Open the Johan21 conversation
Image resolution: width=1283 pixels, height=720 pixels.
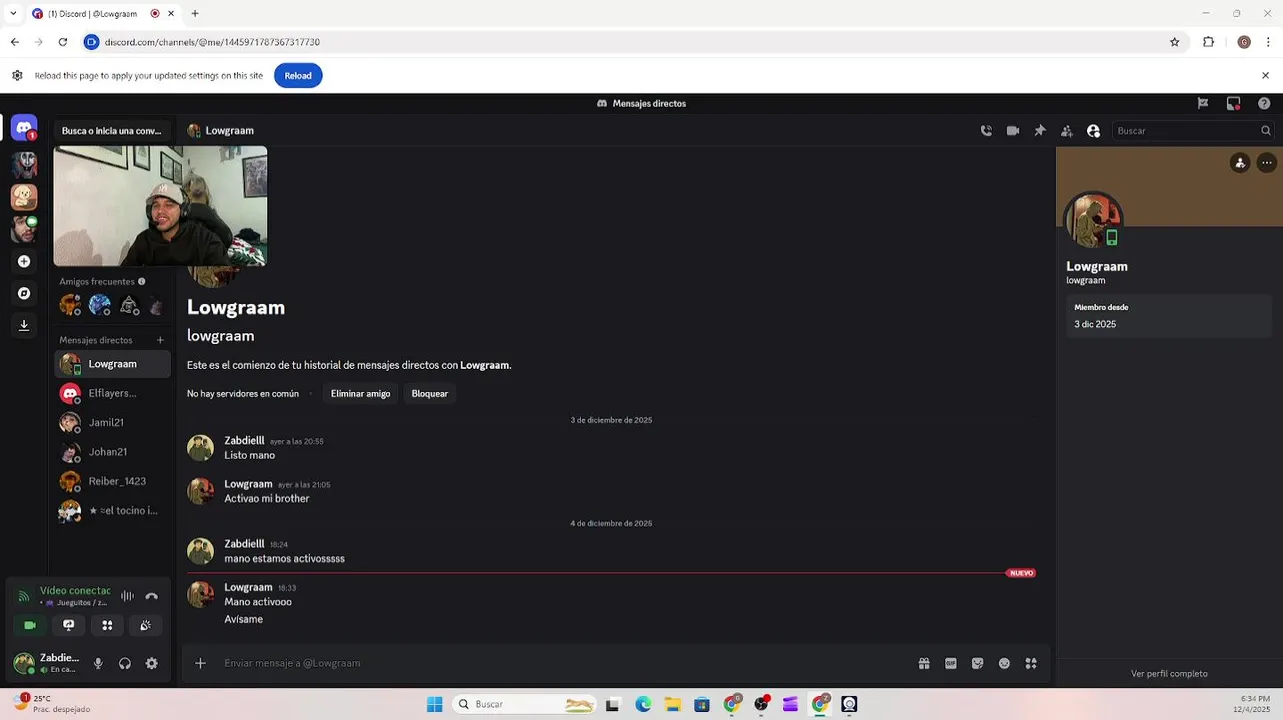point(113,452)
